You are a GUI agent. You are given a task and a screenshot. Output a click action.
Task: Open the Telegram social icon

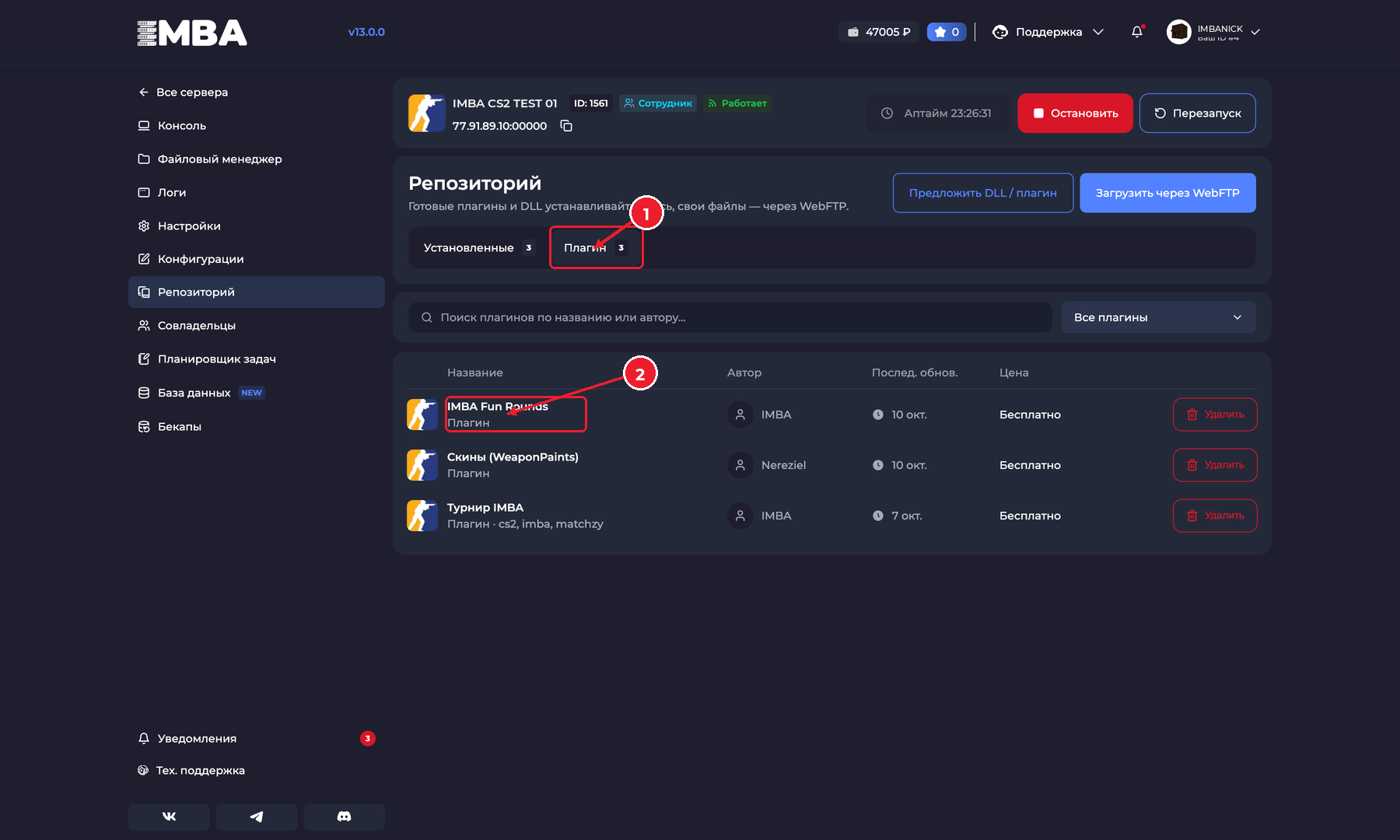pos(257,817)
